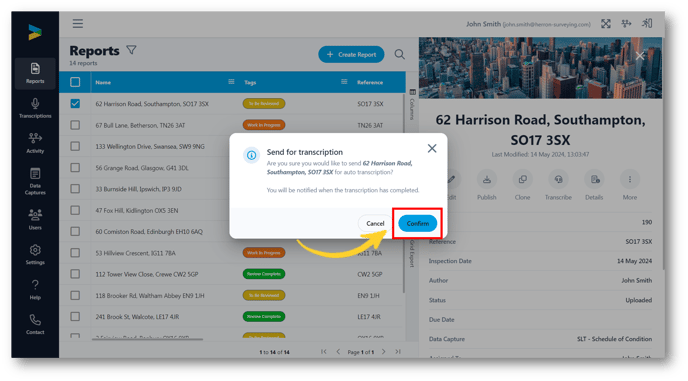
Task: Open the Columns side panel tab
Action: pos(412,104)
